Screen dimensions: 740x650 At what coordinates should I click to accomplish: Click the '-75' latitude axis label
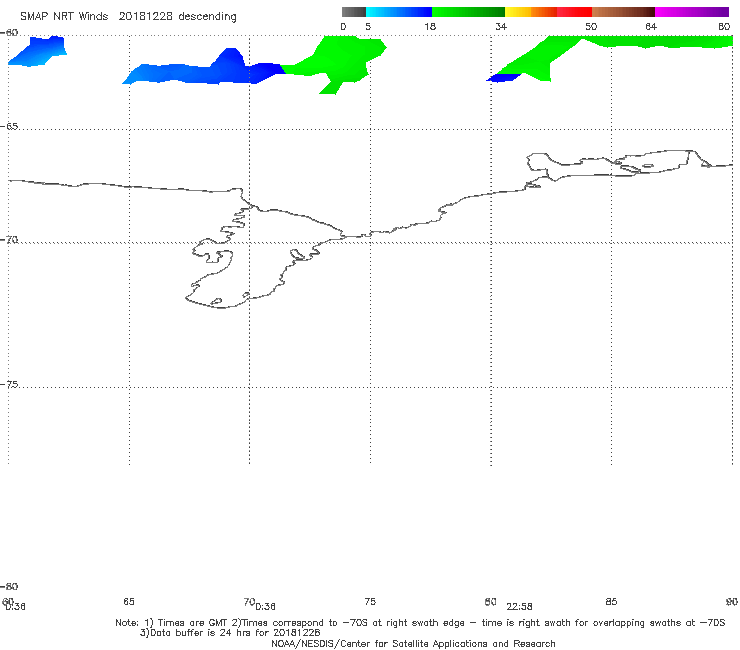click(x=9, y=385)
